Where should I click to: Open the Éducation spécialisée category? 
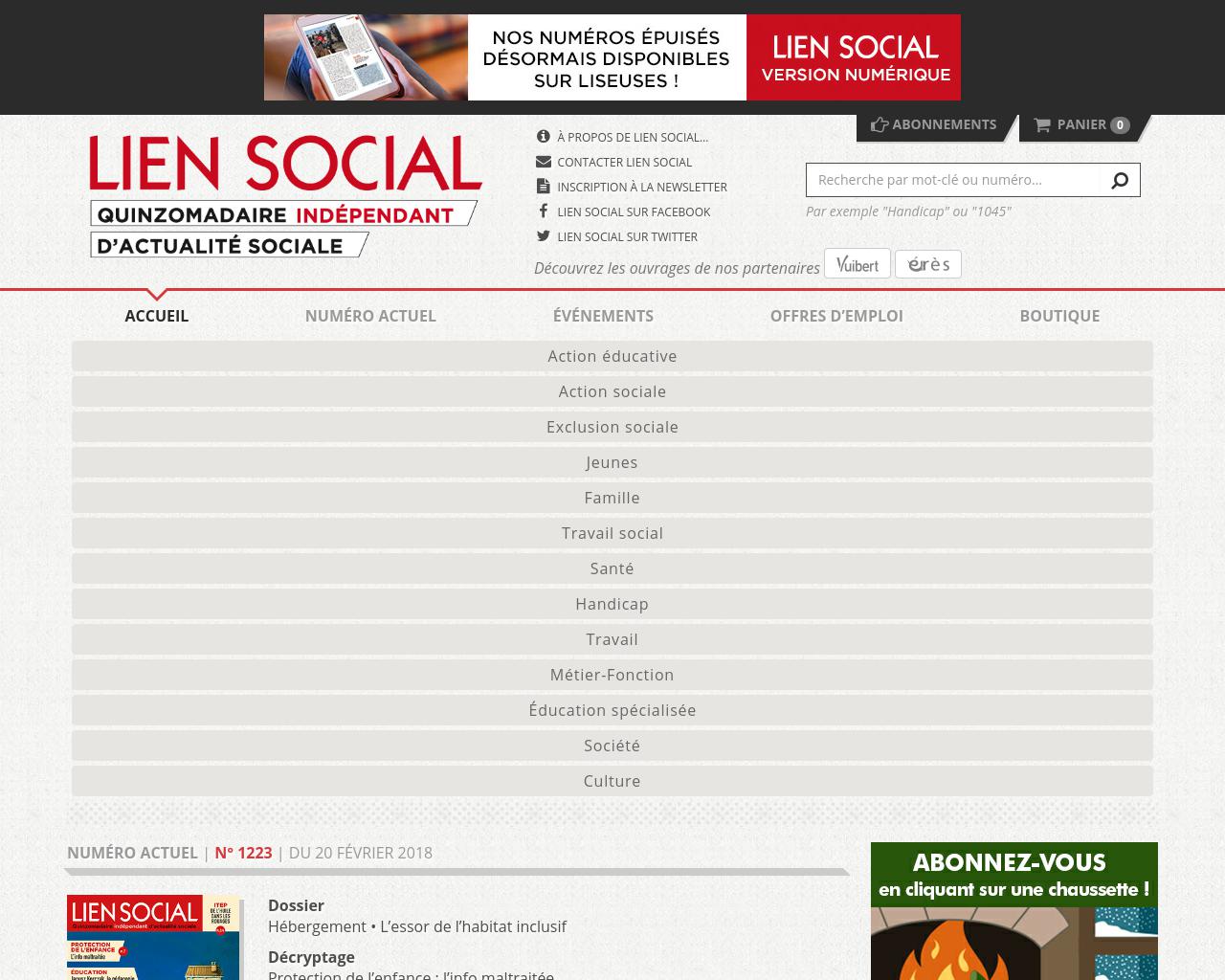click(612, 710)
